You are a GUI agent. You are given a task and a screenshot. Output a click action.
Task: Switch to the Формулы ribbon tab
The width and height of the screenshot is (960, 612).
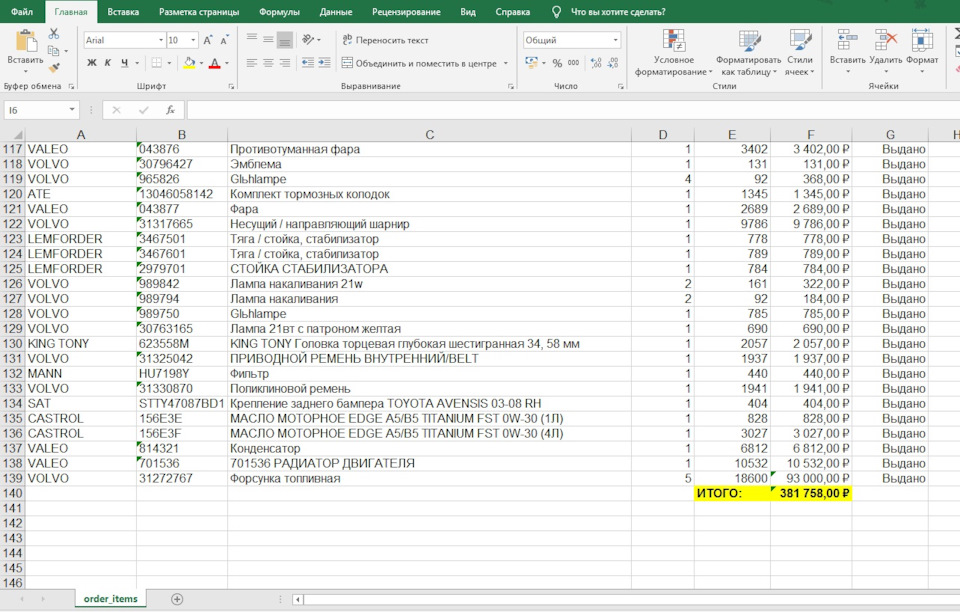(279, 12)
